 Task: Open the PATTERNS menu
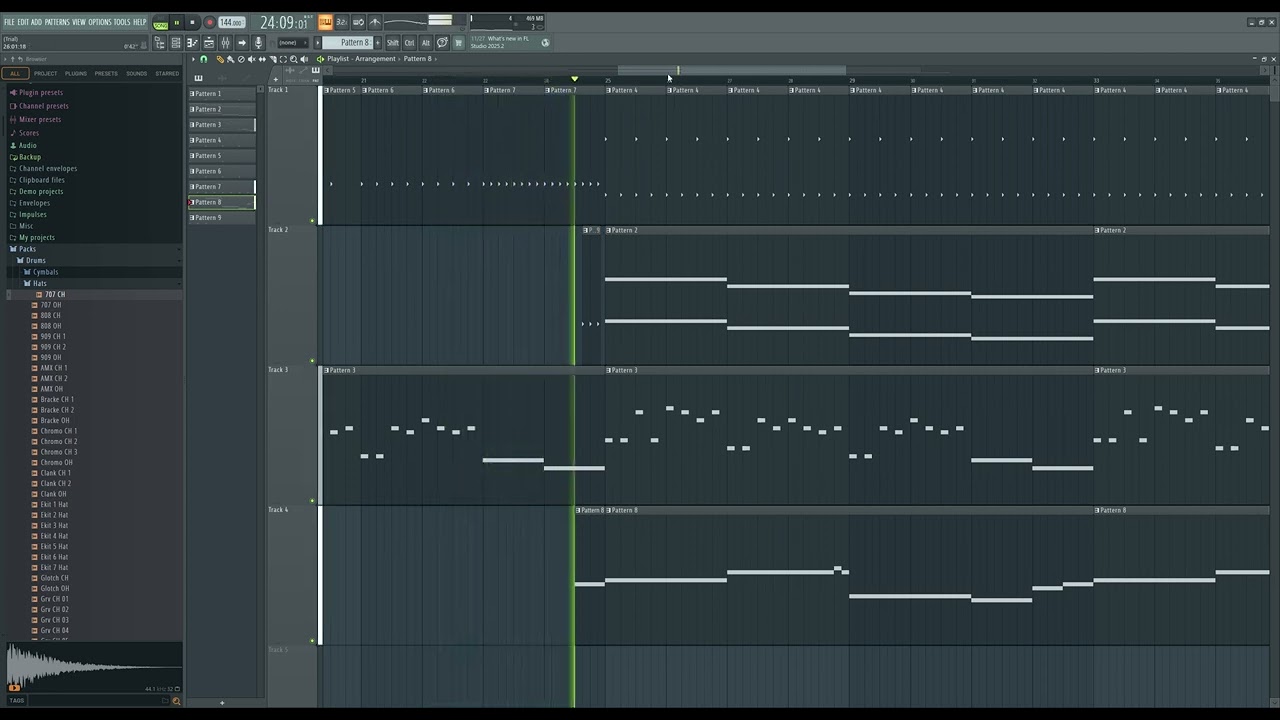(x=57, y=22)
